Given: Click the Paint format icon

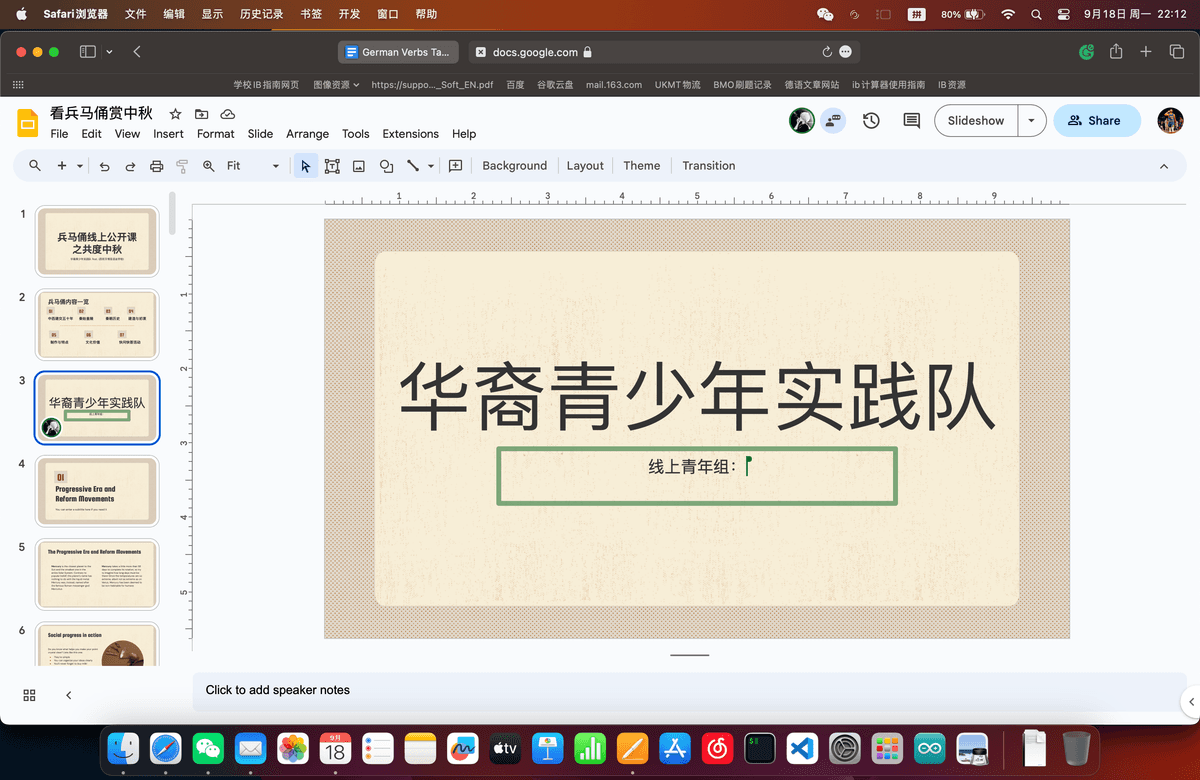Looking at the screenshot, I should [x=182, y=166].
